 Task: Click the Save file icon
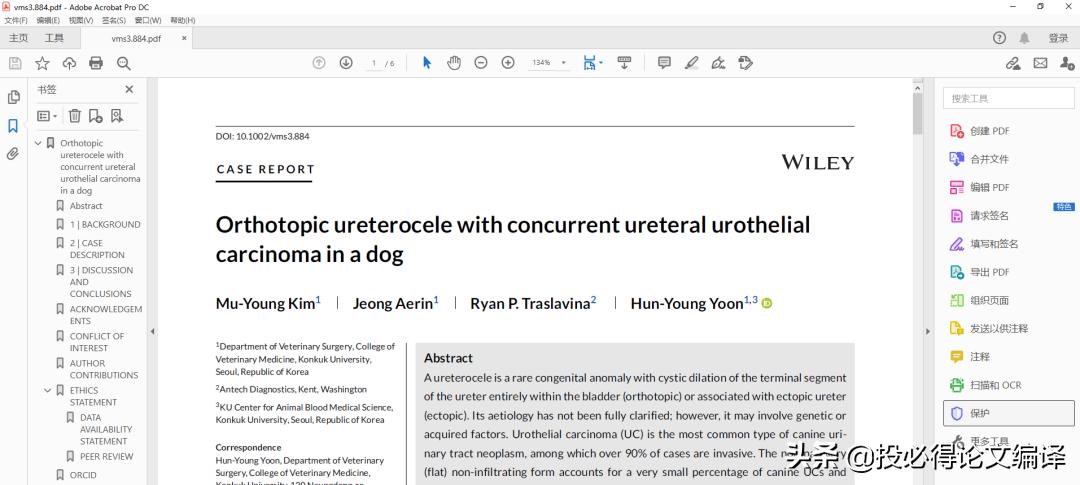point(15,63)
